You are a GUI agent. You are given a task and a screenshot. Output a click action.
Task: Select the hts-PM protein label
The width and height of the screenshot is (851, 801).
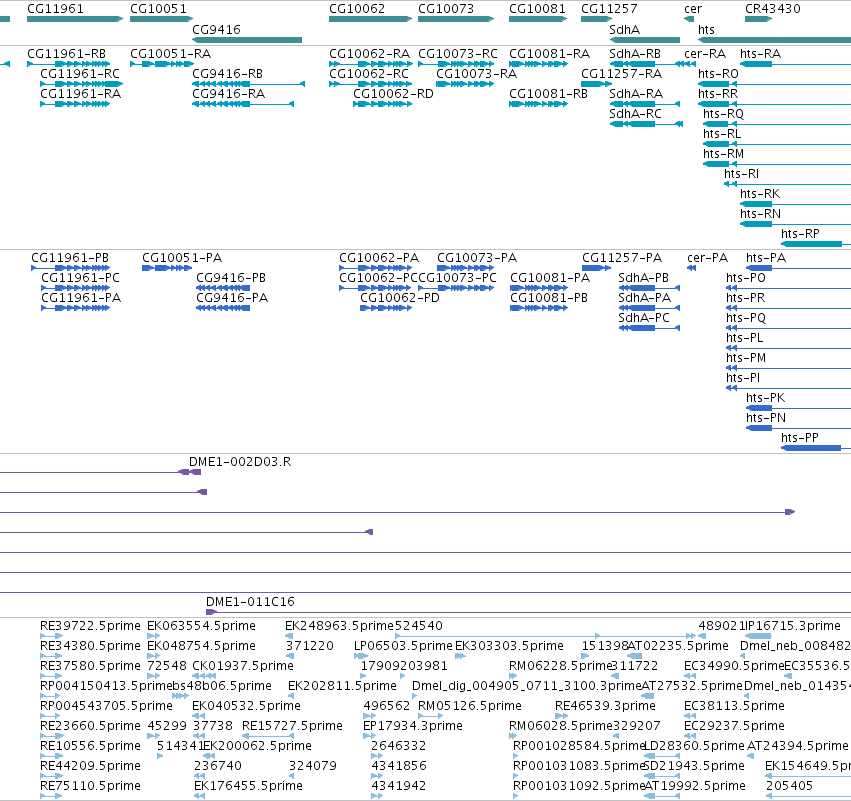pyautogui.click(x=746, y=358)
